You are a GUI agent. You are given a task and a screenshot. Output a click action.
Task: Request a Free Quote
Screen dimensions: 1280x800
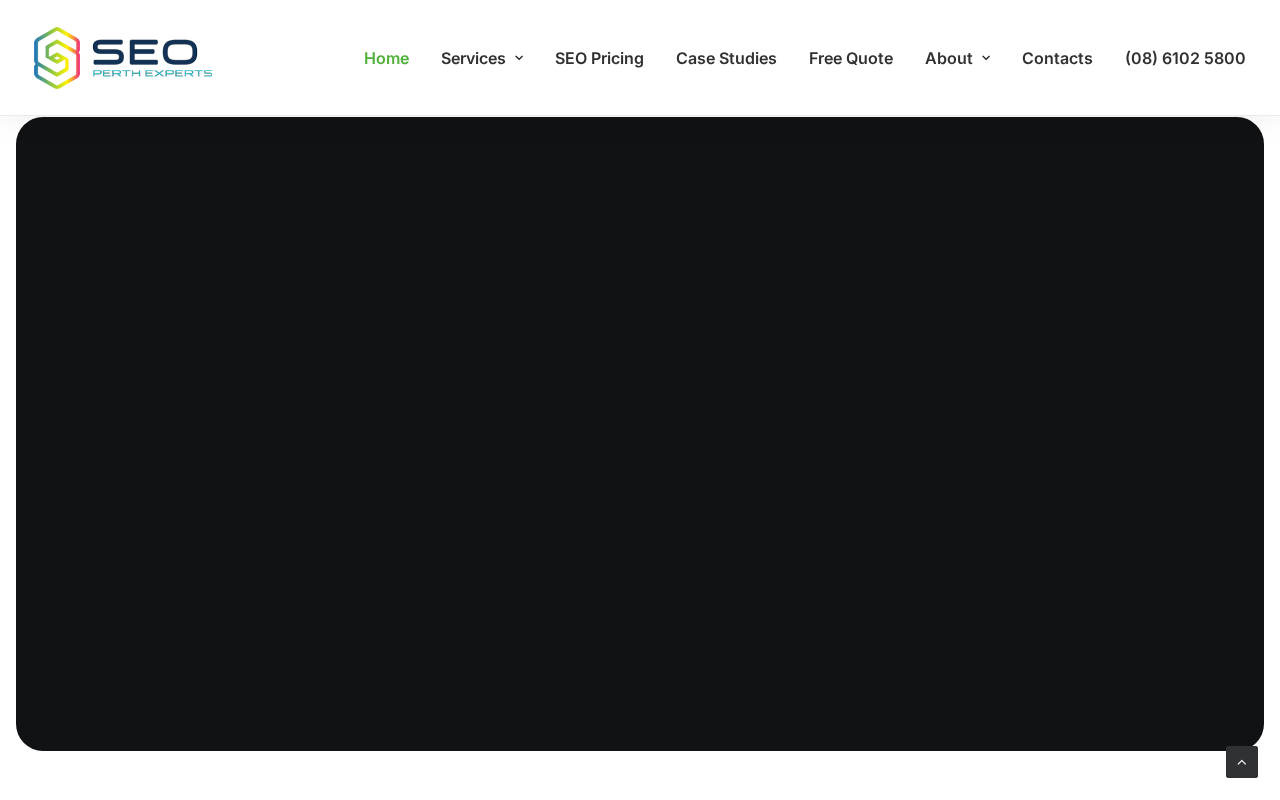tap(851, 58)
